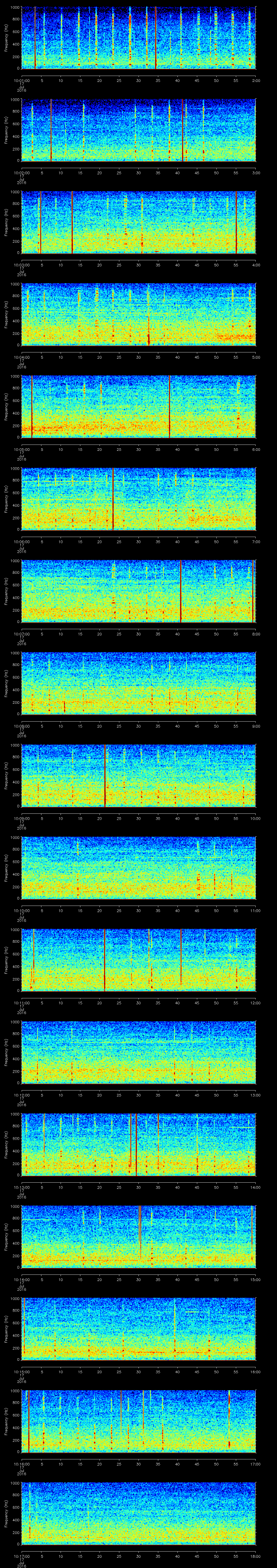Open the spectrogram panel starting at 10:15:00
Viewport: 277px width, 1568px height.
(139, 1329)
